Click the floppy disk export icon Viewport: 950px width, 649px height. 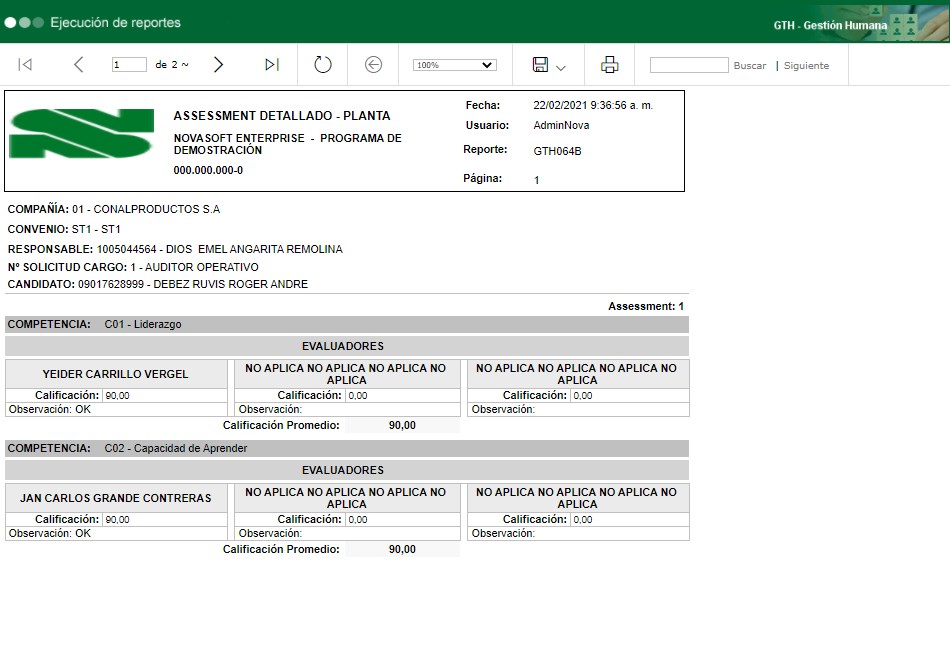tap(540, 65)
